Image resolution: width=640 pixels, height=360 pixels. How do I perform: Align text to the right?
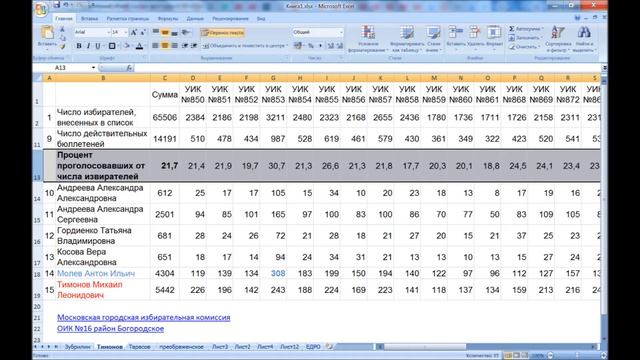pos(175,46)
